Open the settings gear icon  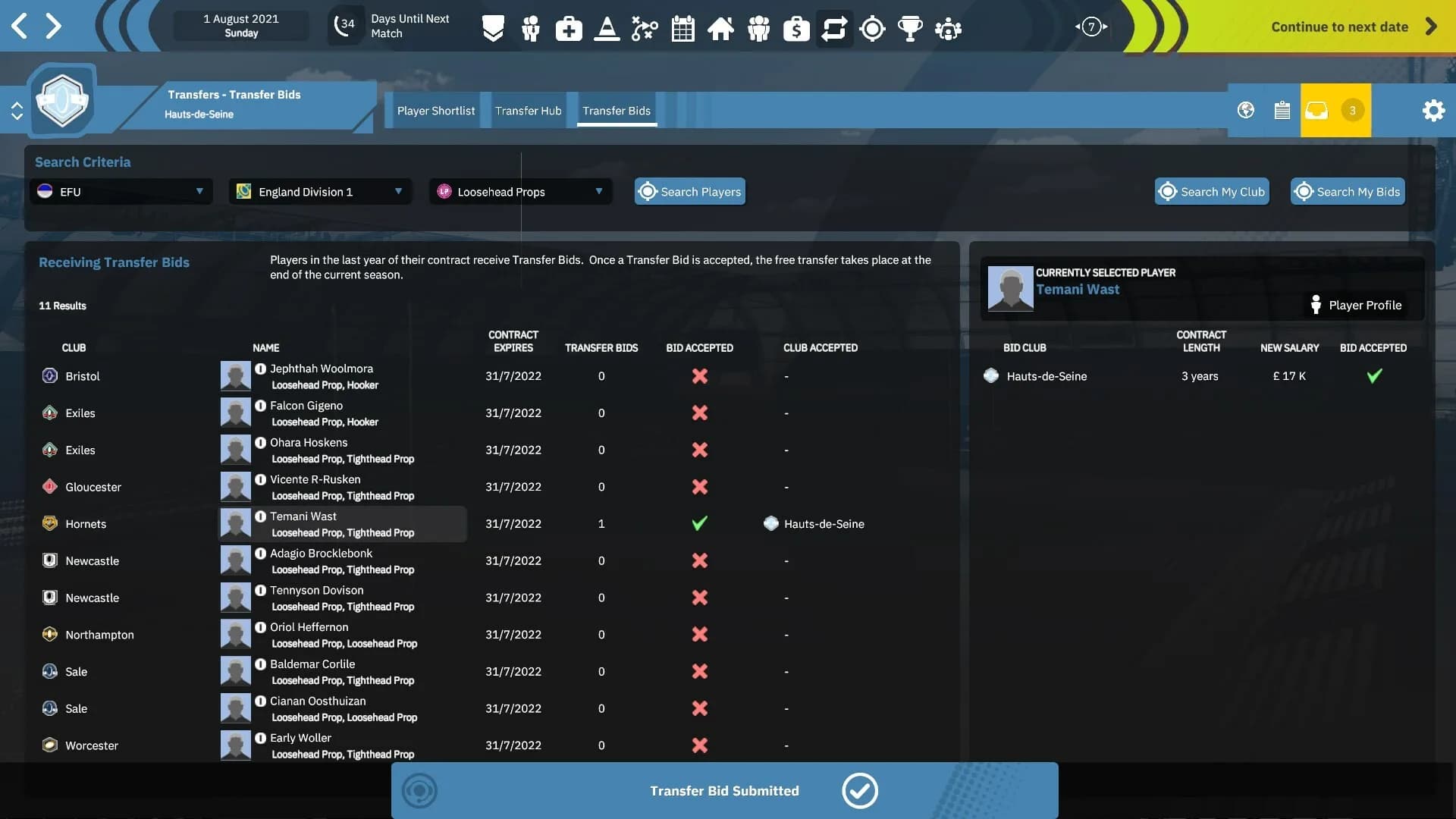click(x=1433, y=111)
